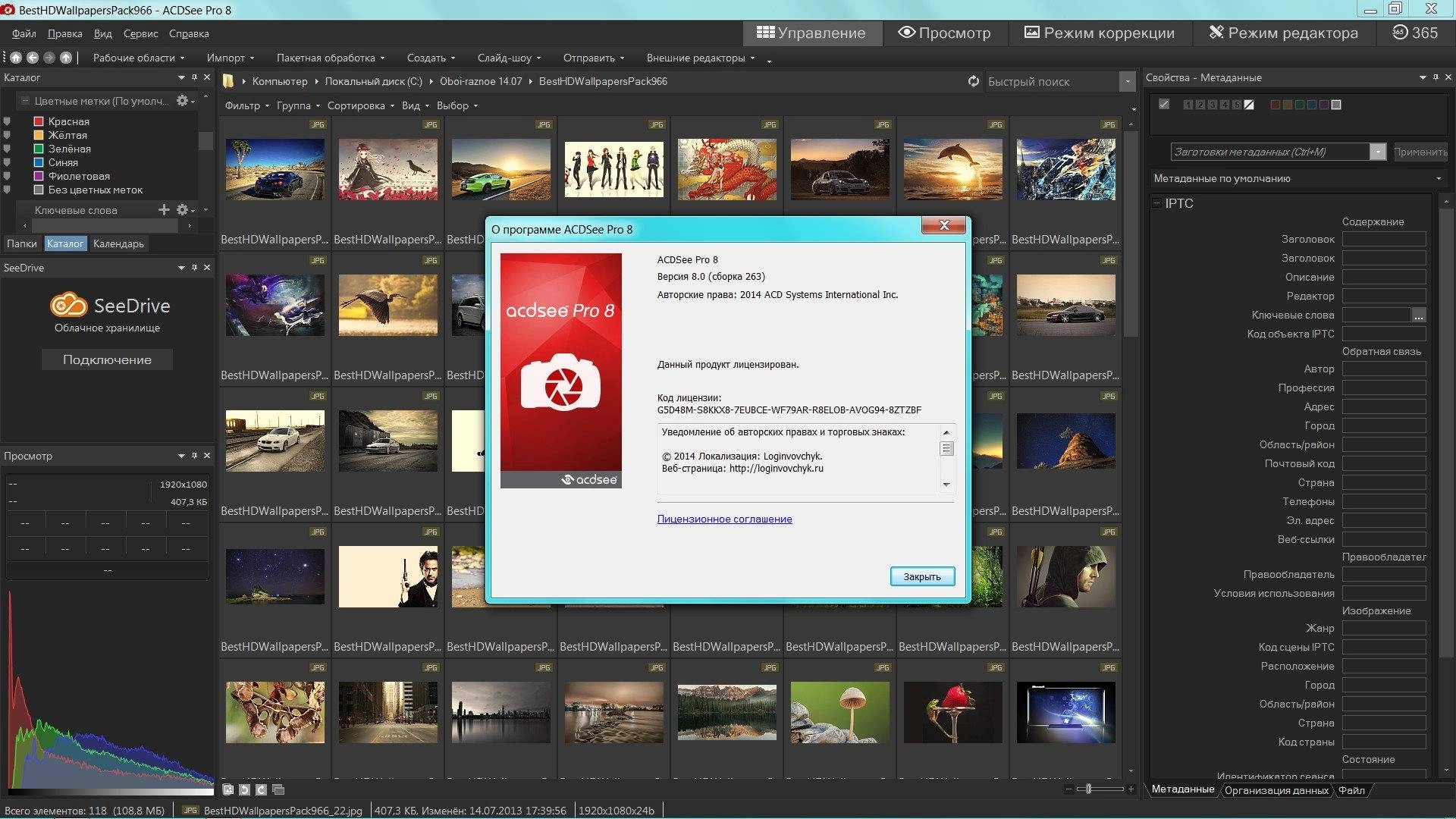The height and width of the screenshot is (819, 1456).
Task: Zoom in thumbnails with plus icon
Action: [x=1131, y=789]
